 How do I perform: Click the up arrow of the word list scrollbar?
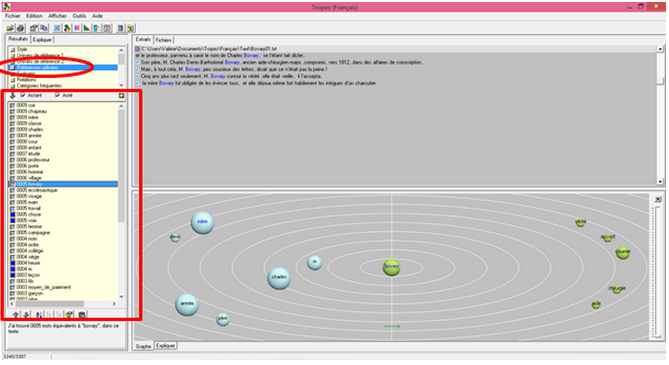122,106
